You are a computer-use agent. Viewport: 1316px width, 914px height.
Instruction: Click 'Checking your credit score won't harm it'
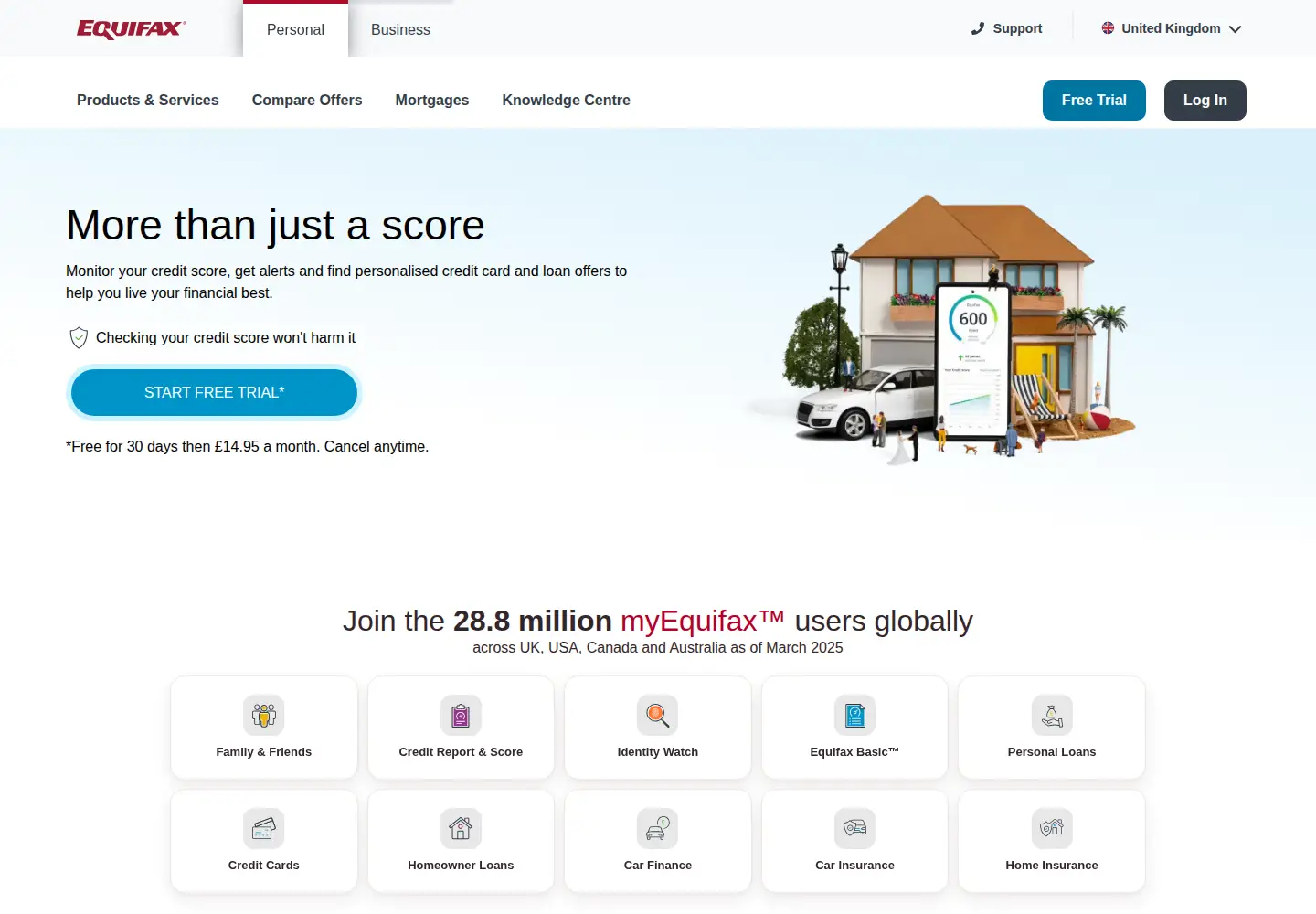pyautogui.click(x=226, y=338)
